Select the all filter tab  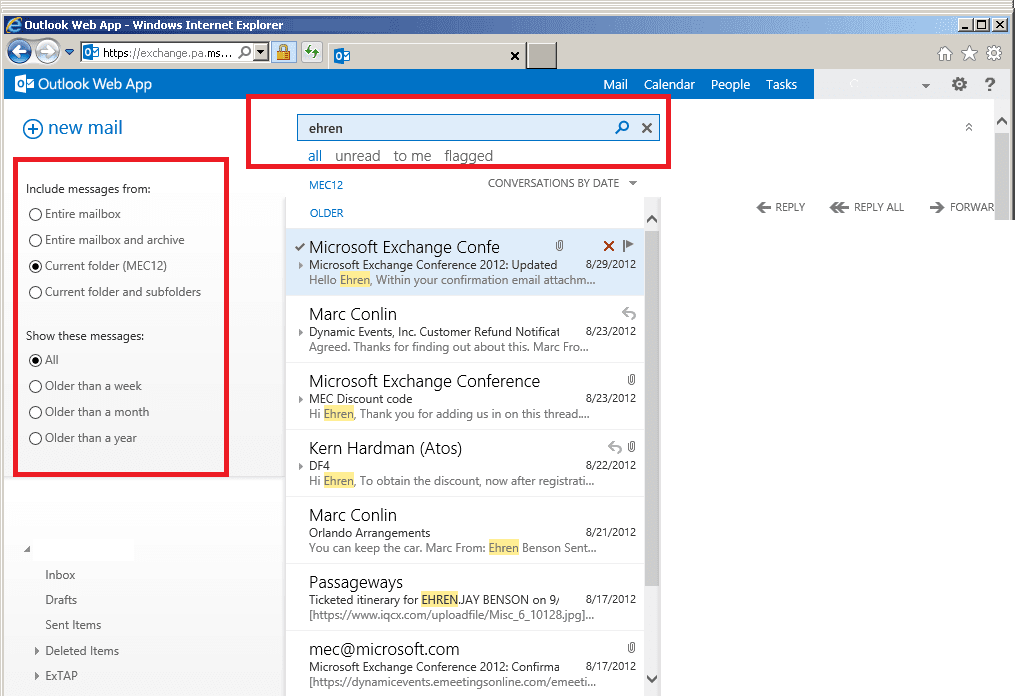coord(315,156)
